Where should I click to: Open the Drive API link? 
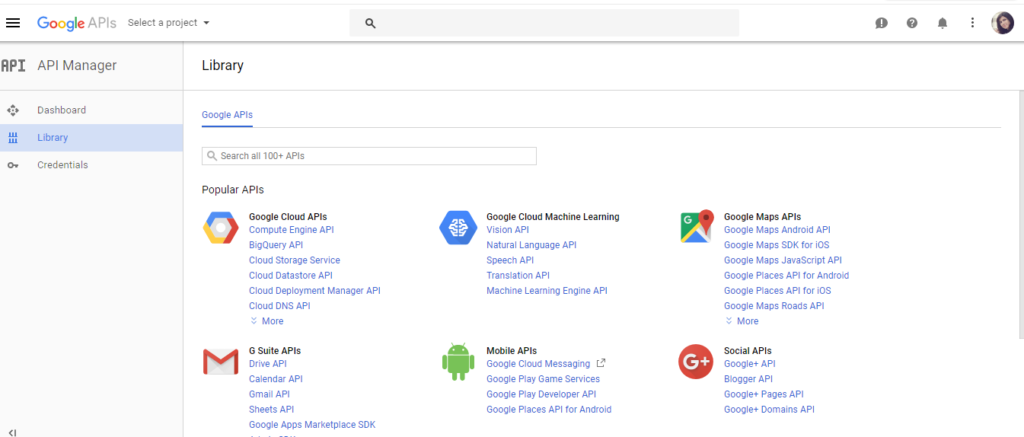point(268,364)
